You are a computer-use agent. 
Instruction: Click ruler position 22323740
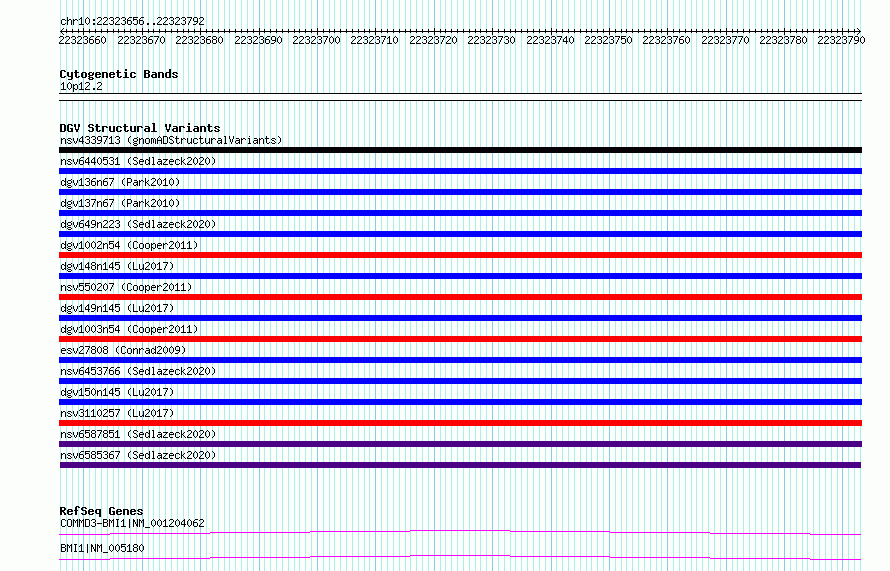click(550, 40)
